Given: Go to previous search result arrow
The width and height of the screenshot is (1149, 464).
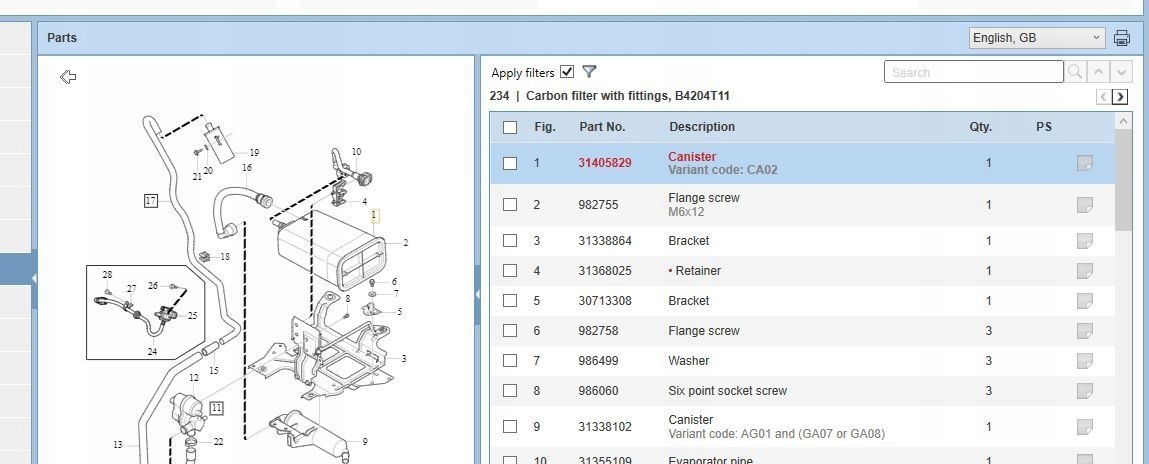Looking at the screenshot, I should (1098, 72).
